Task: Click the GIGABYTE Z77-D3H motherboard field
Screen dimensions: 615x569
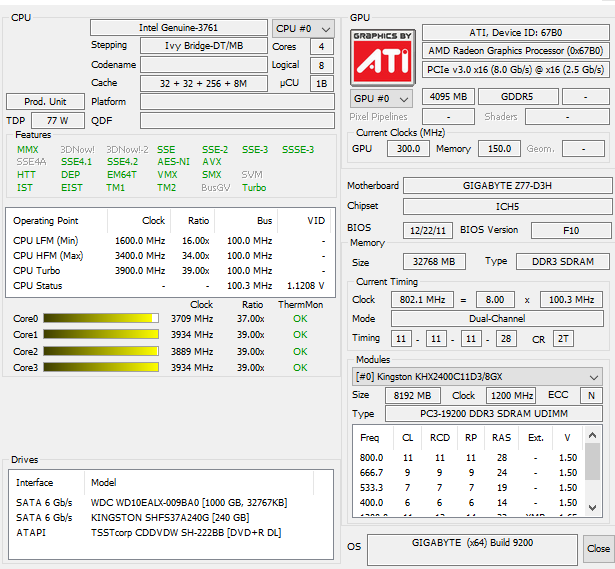Action: click(x=507, y=185)
